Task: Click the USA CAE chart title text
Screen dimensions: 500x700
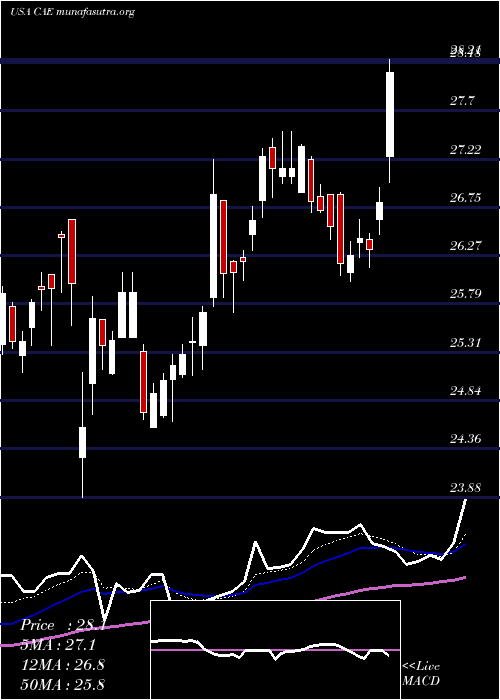Action: click(72, 12)
